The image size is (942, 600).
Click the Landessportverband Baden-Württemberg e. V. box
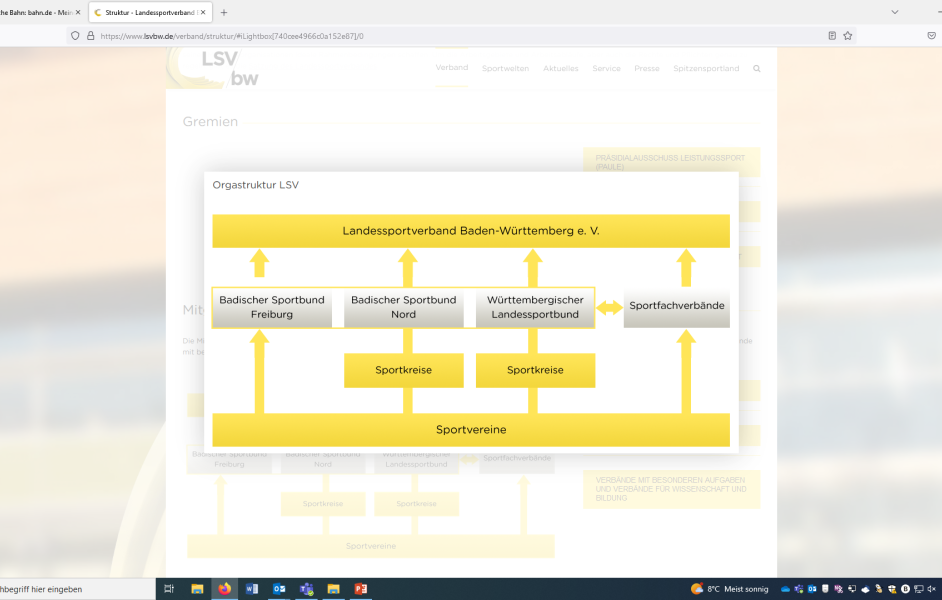pos(471,231)
